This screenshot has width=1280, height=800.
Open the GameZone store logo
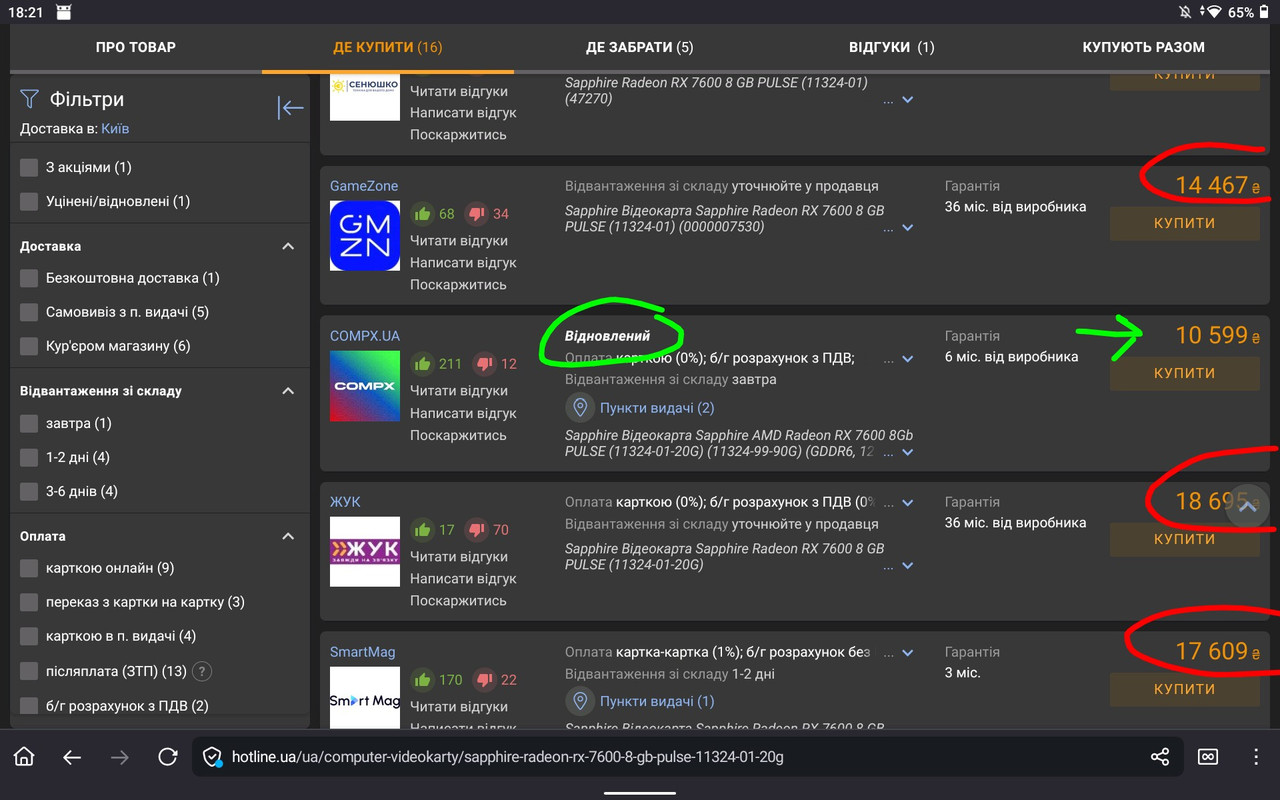coord(365,236)
